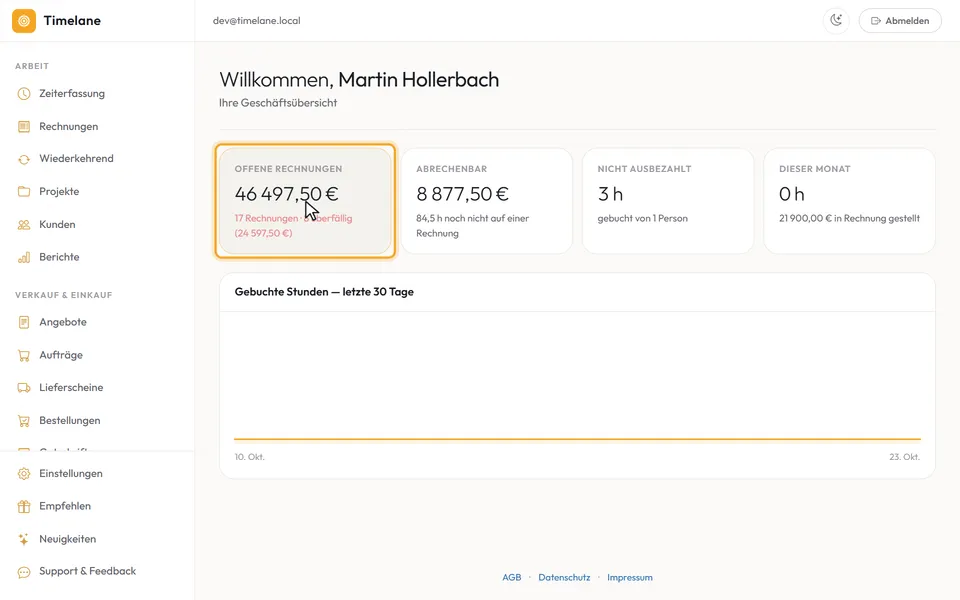Toggle dark mode with the moon button

[836, 21]
